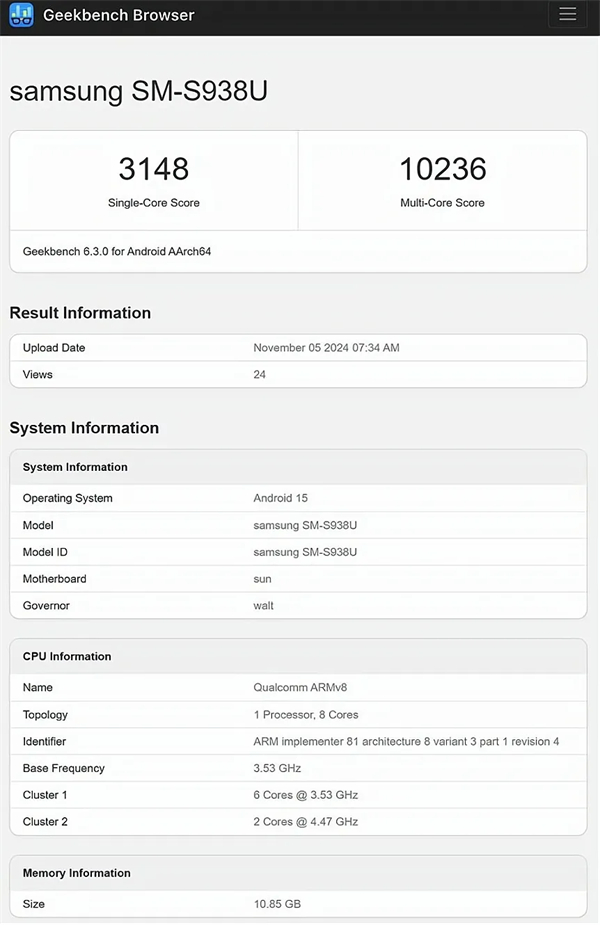Click the Governor label
Image resolution: width=600 pixels, height=925 pixels.
[46, 606]
